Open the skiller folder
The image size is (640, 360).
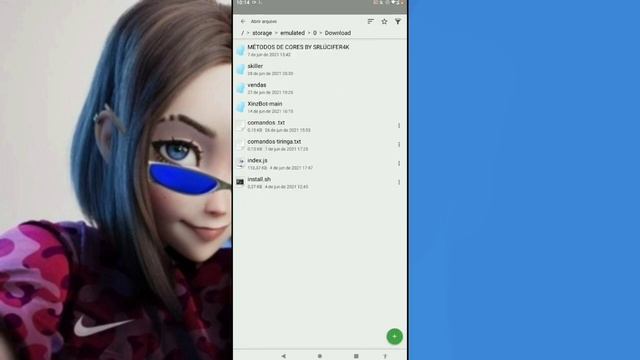click(x=320, y=69)
